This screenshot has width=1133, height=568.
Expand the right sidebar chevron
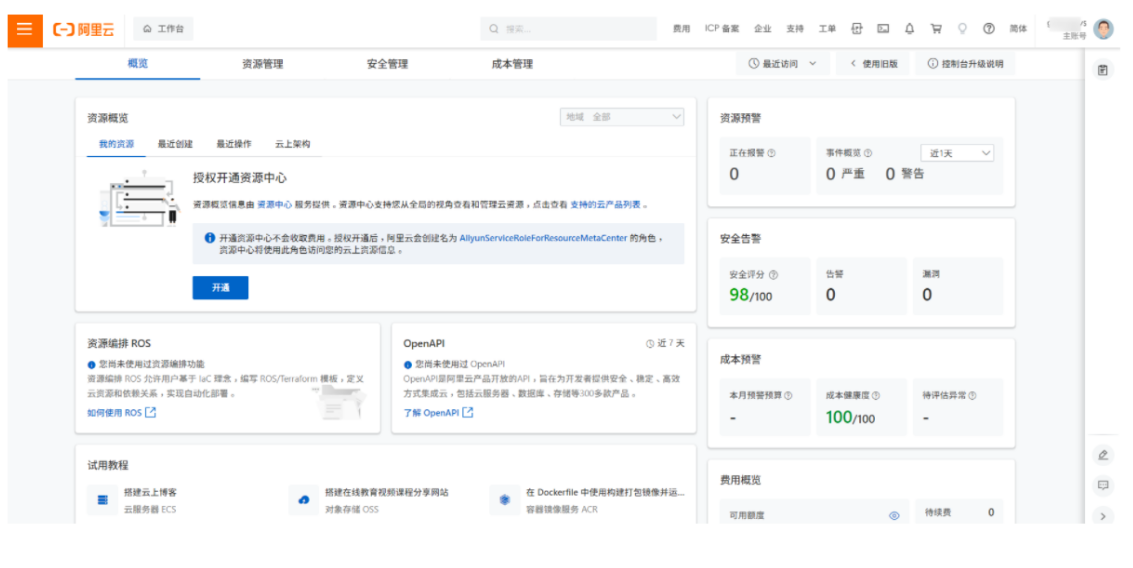1103,516
